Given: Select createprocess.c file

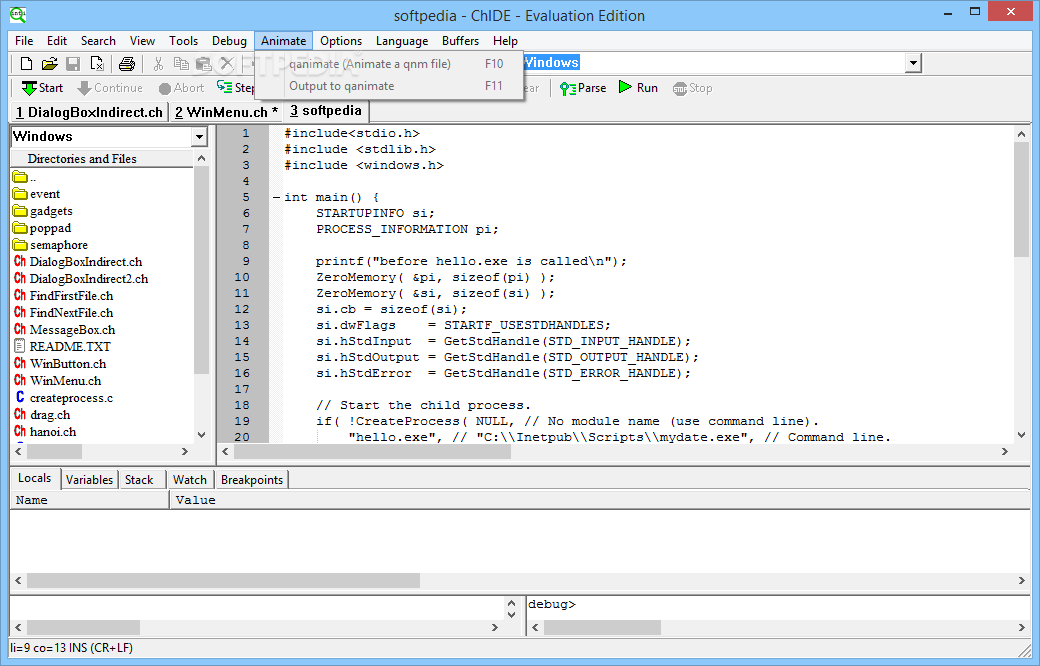Looking at the screenshot, I should point(63,397).
